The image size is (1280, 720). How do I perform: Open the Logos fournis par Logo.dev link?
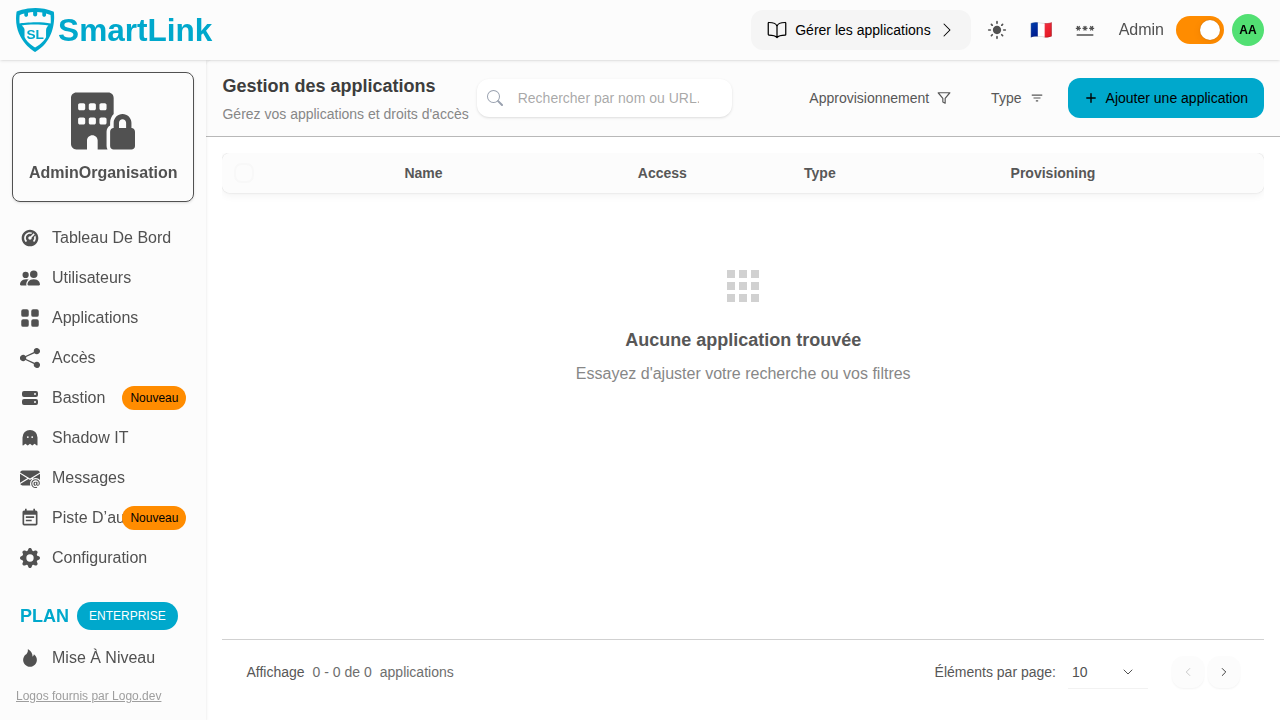click(88, 695)
